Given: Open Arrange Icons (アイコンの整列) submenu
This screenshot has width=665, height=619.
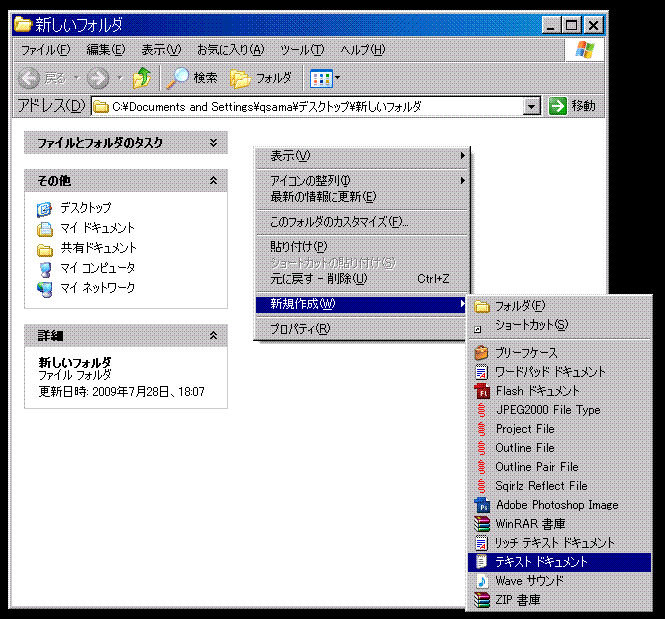Looking at the screenshot, I should pyautogui.click(x=362, y=181).
